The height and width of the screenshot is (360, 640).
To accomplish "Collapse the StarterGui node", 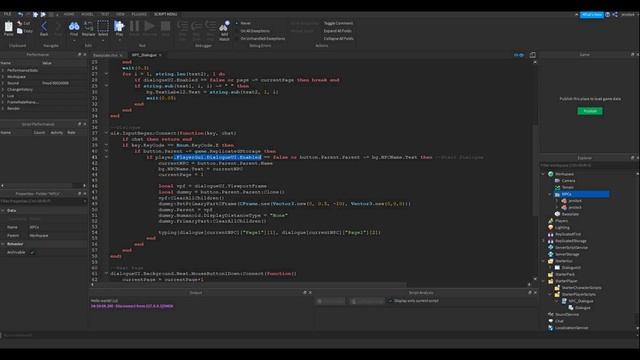I will pos(543,261).
